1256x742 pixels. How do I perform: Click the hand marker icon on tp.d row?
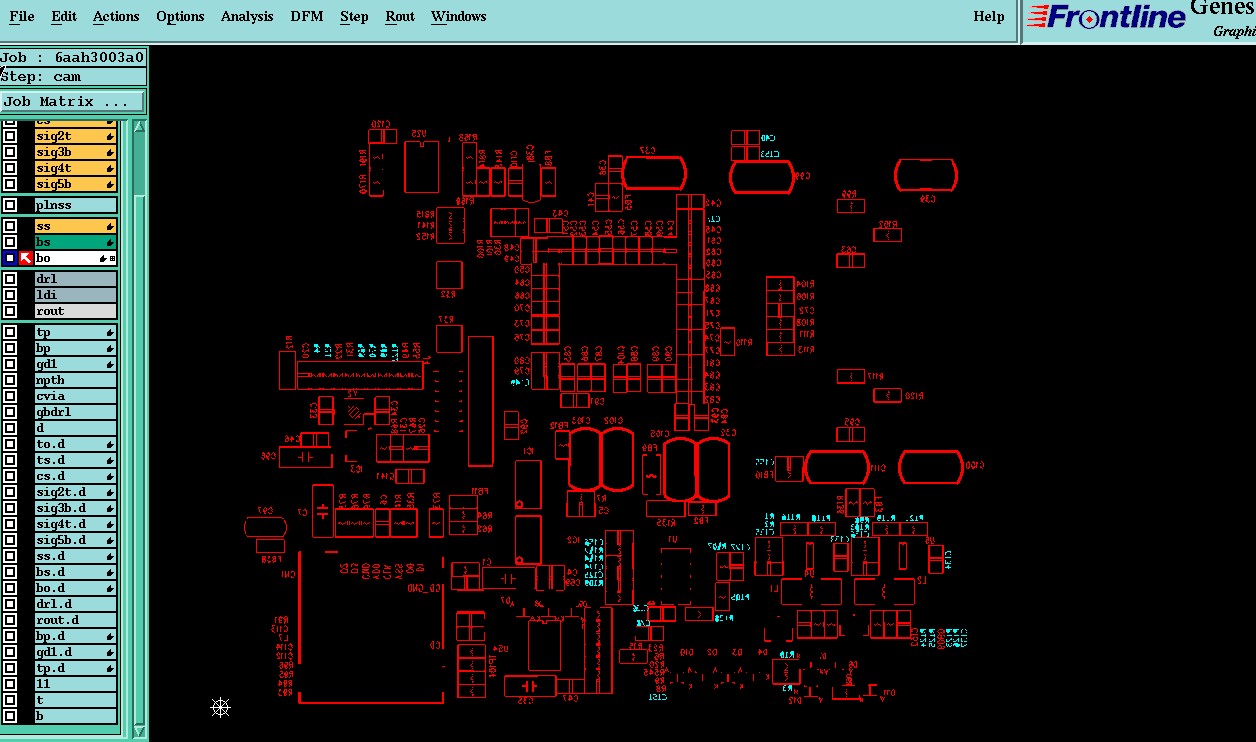click(x=110, y=668)
